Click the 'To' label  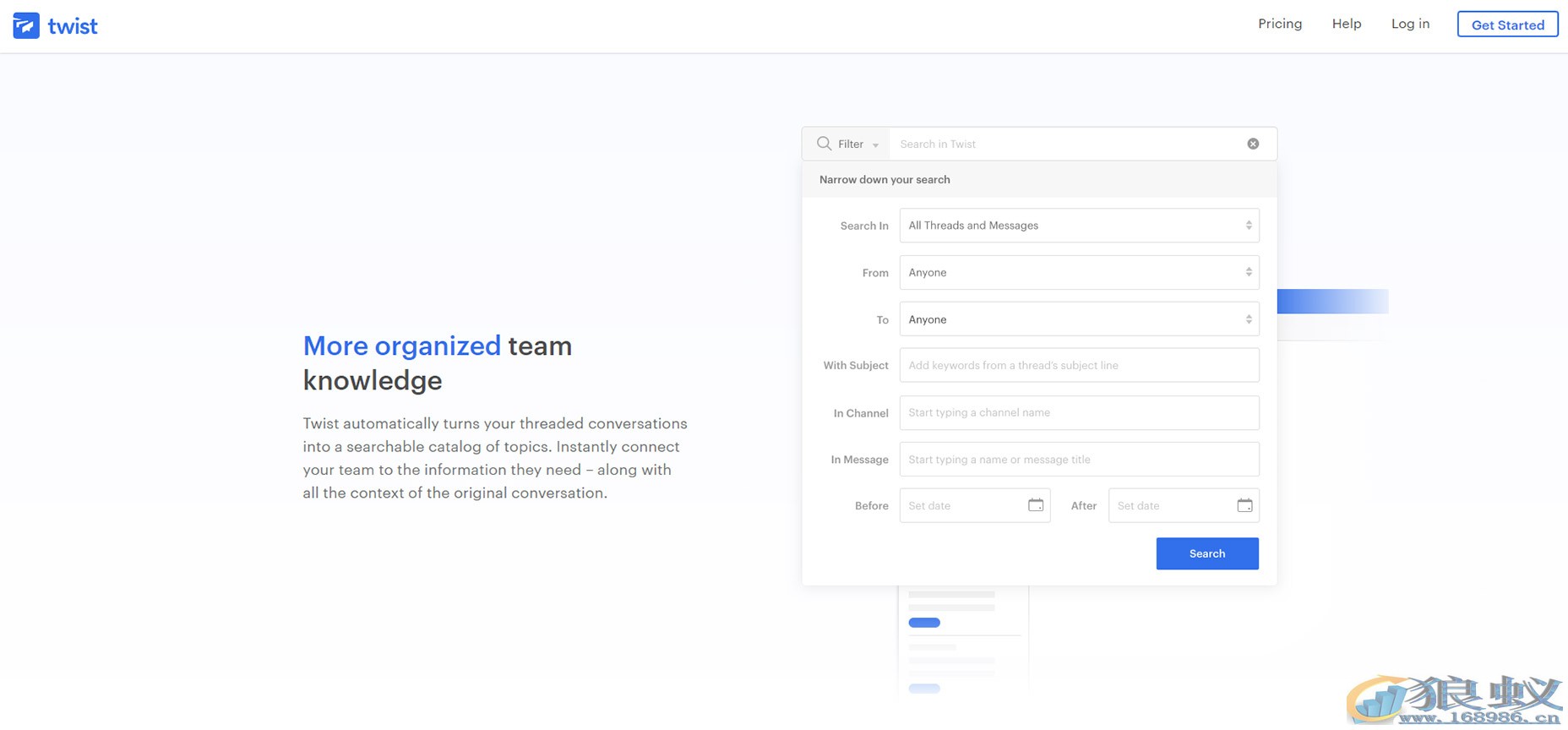click(x=882, y=320)
